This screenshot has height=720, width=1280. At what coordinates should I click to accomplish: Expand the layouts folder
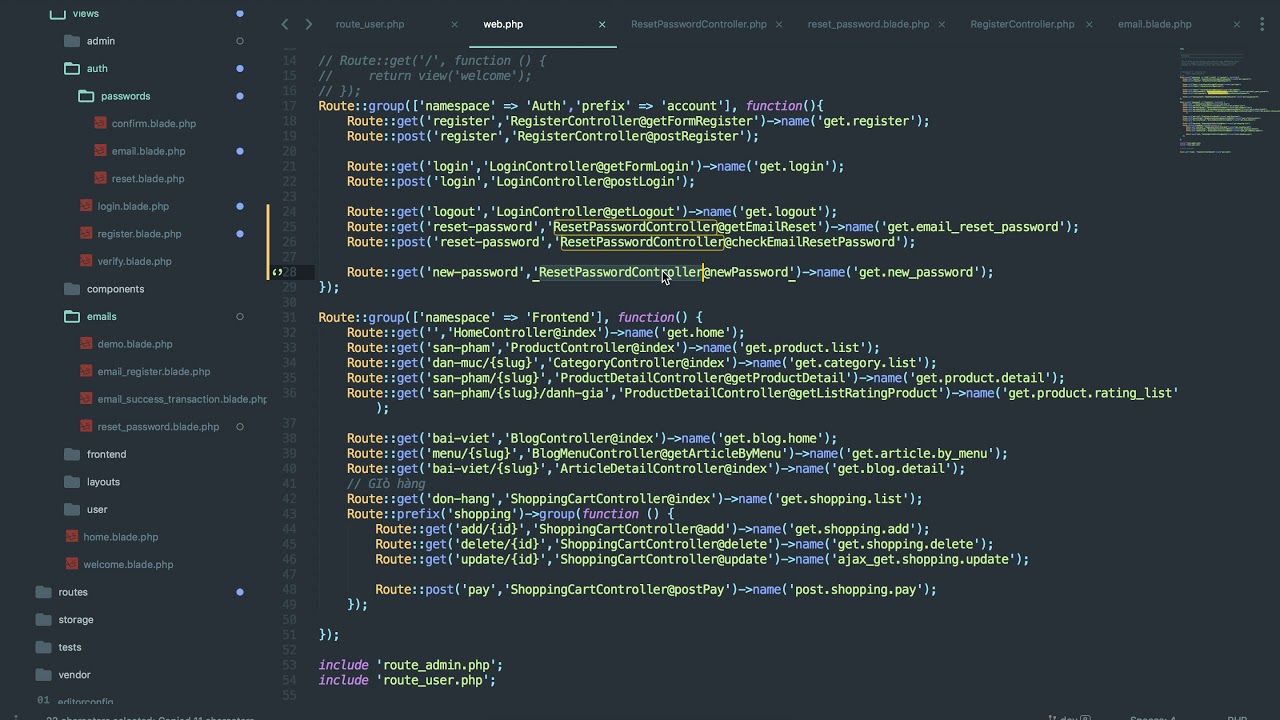pyautogui.click(x=71, y=482)
